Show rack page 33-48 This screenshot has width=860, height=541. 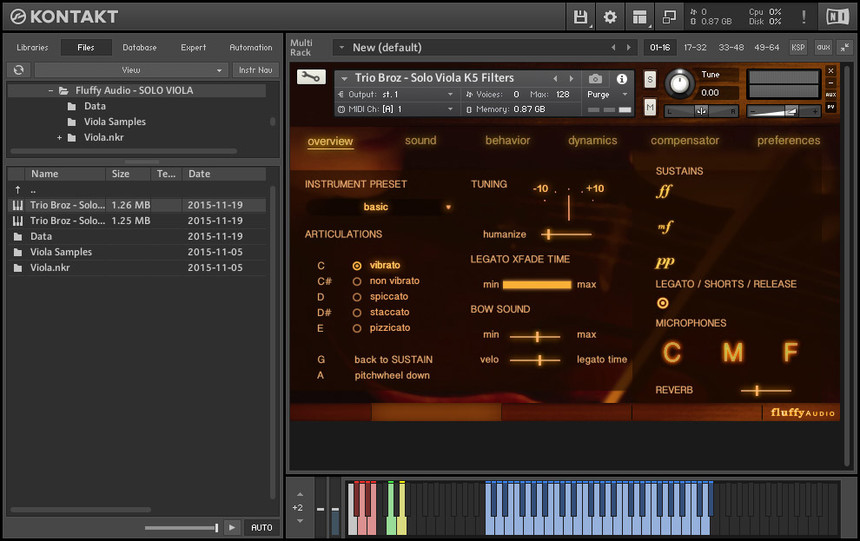(x=731, y=48)
